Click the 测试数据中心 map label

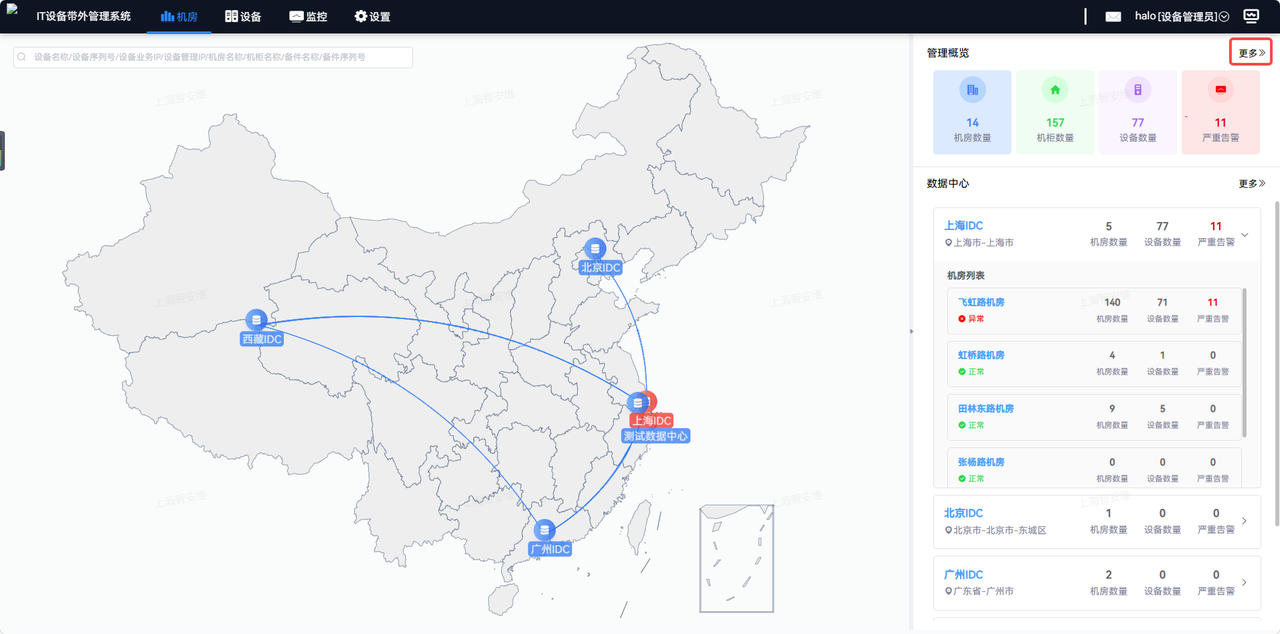(656, 436)
